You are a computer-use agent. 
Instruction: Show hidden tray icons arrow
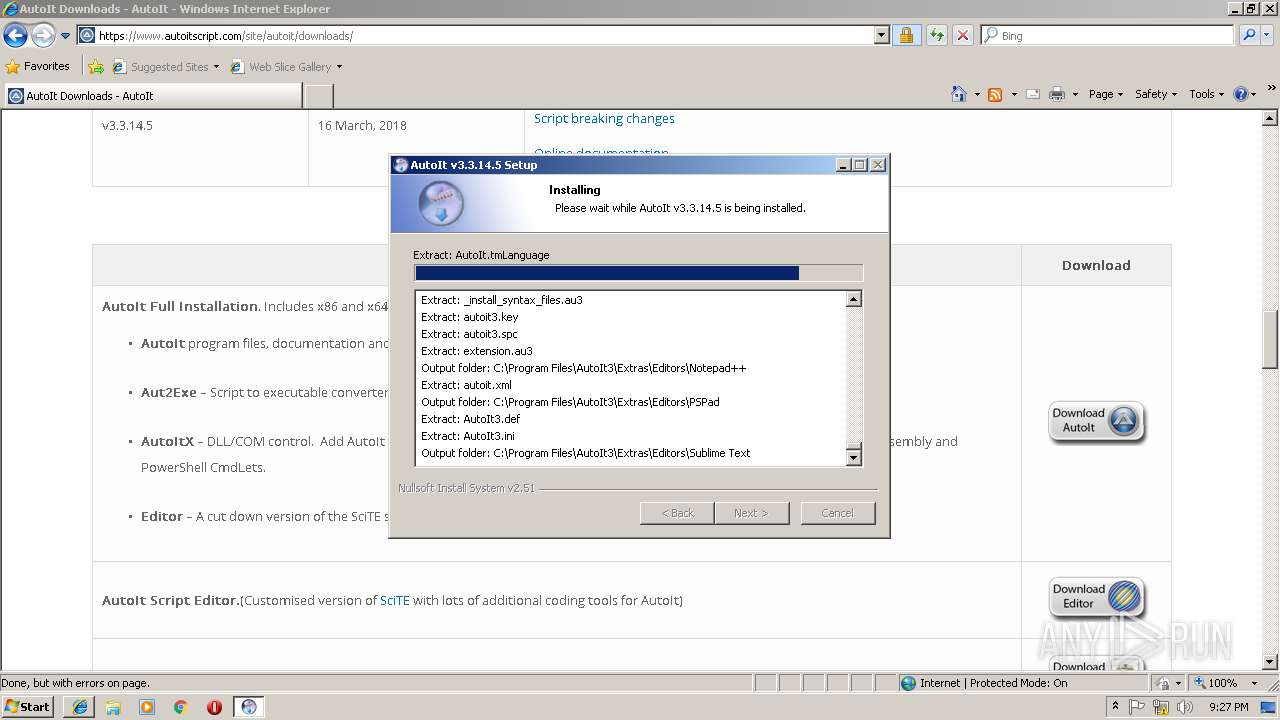[1116, 706]
